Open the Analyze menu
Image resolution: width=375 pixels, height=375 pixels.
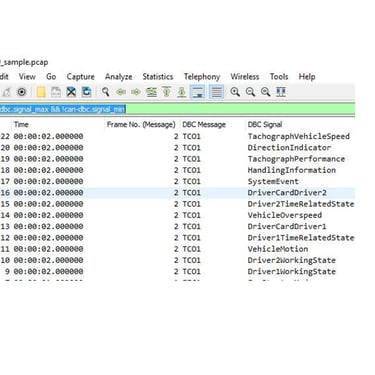point(119,77)
